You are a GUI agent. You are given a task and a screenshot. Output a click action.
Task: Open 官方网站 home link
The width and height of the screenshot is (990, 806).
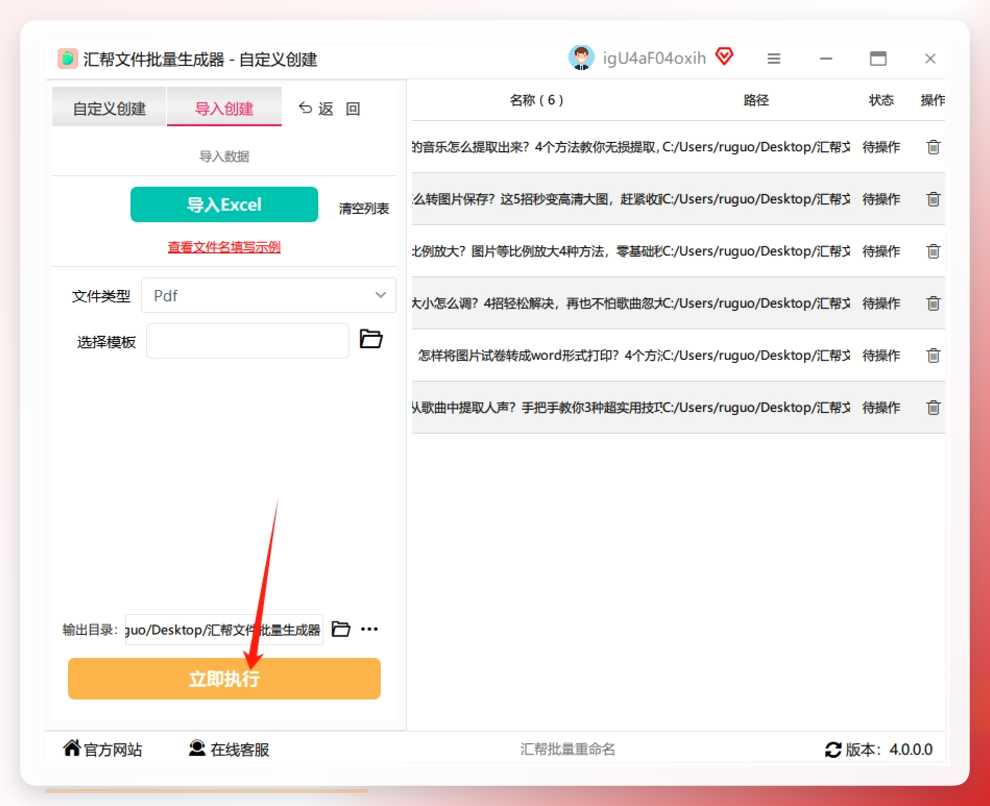[102, 749]
